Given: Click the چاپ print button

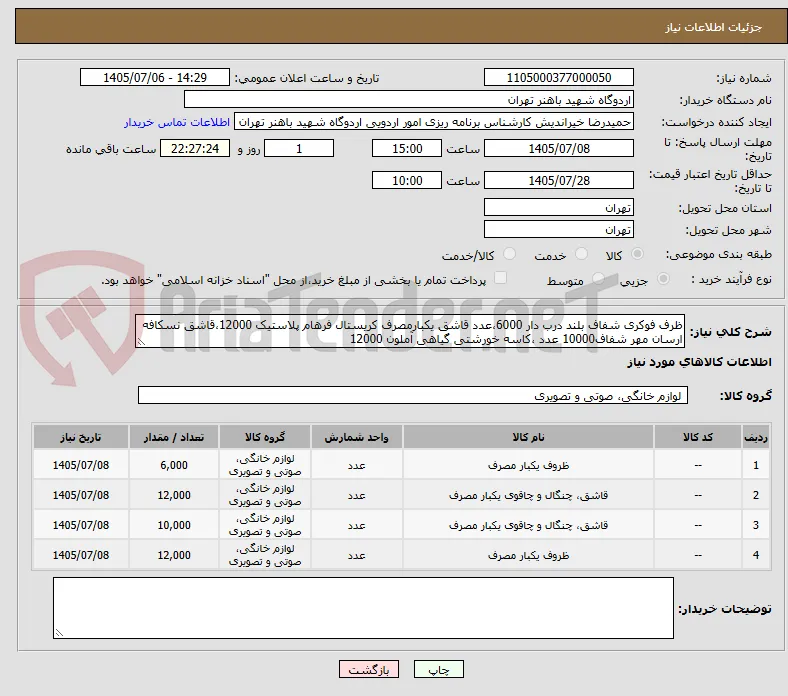Looking at the screenshot, I should click(439, 669).
